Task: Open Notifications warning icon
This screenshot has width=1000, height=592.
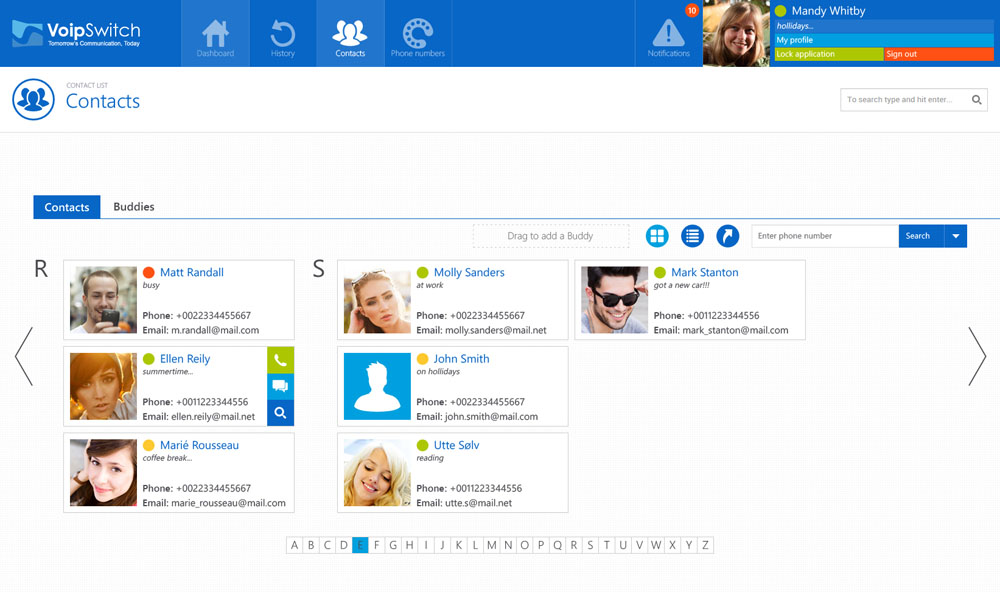Action: click(668, 34)
